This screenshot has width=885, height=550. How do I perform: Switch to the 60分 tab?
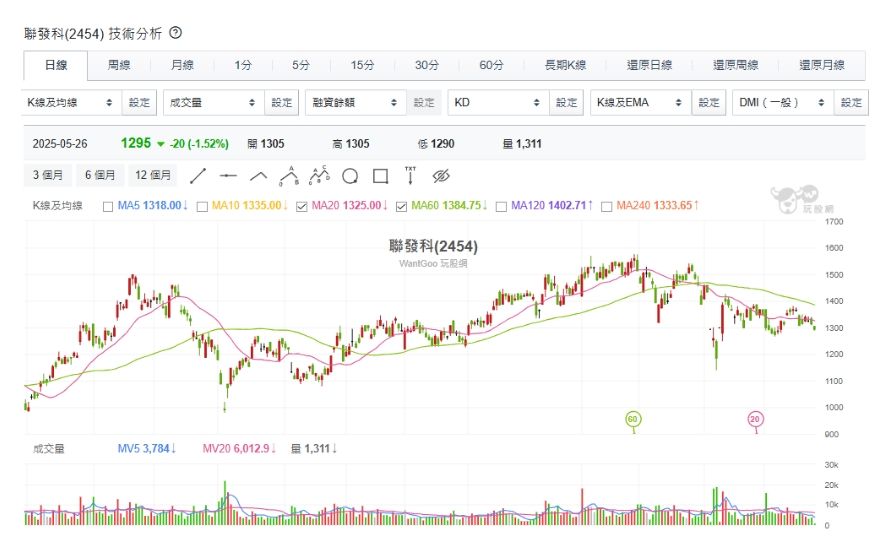coord(491,65)
